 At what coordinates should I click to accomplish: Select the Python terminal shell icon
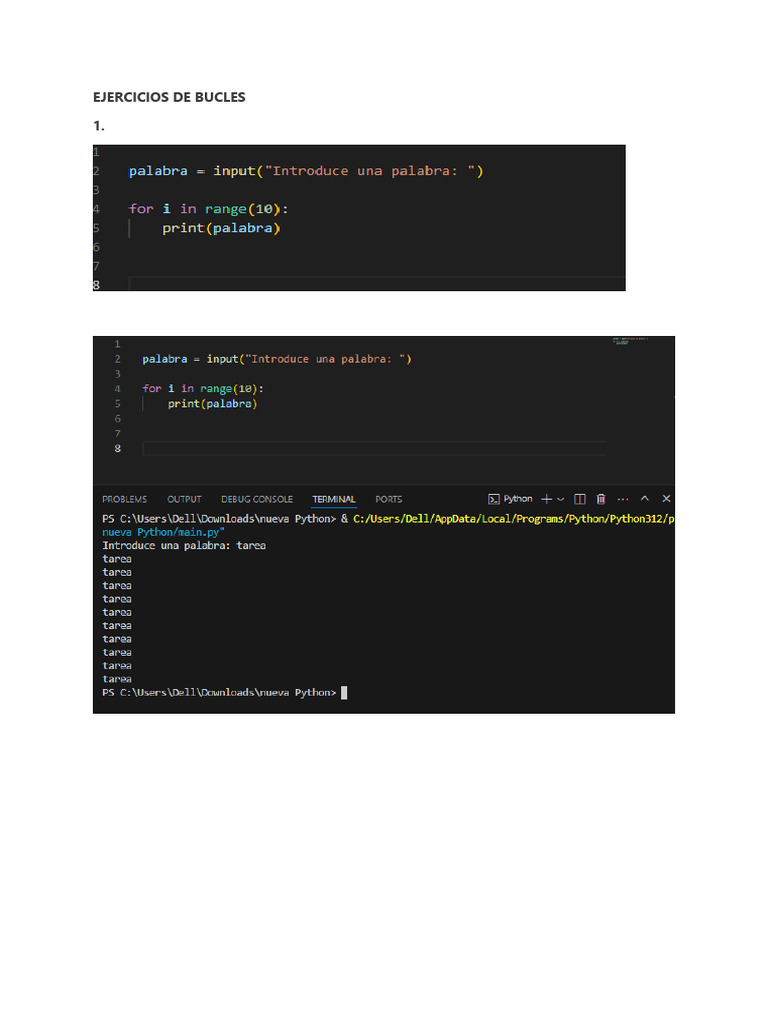pos(494,499)
